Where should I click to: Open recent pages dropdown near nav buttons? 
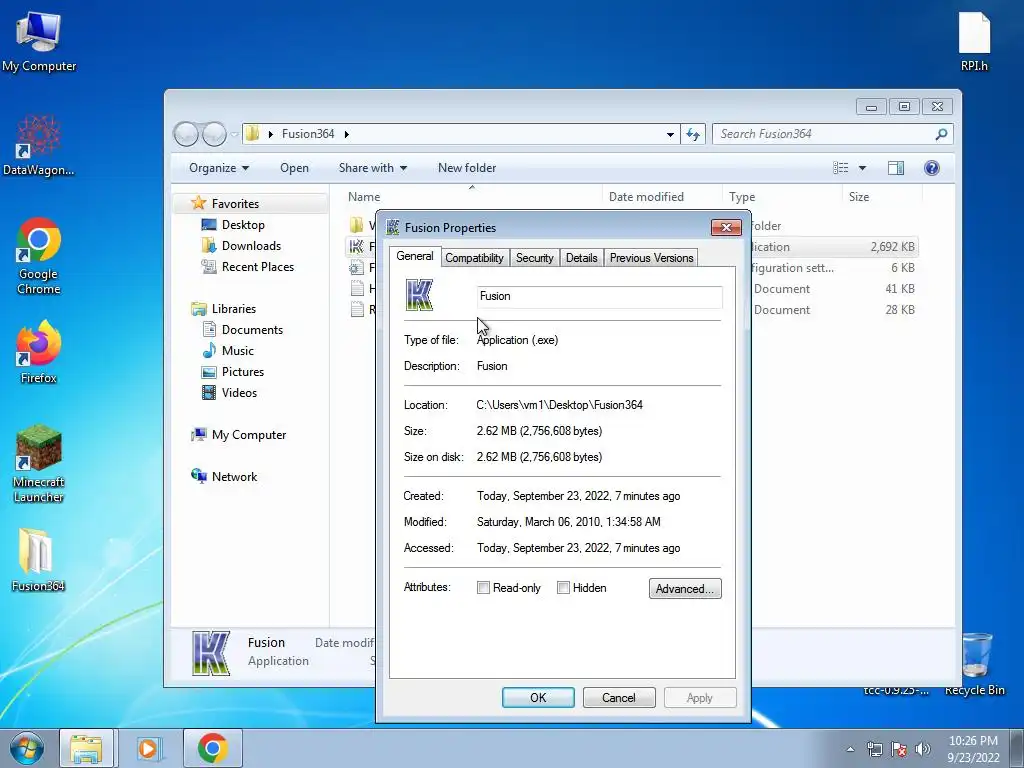pyautogui.click(x=234, y=135)
